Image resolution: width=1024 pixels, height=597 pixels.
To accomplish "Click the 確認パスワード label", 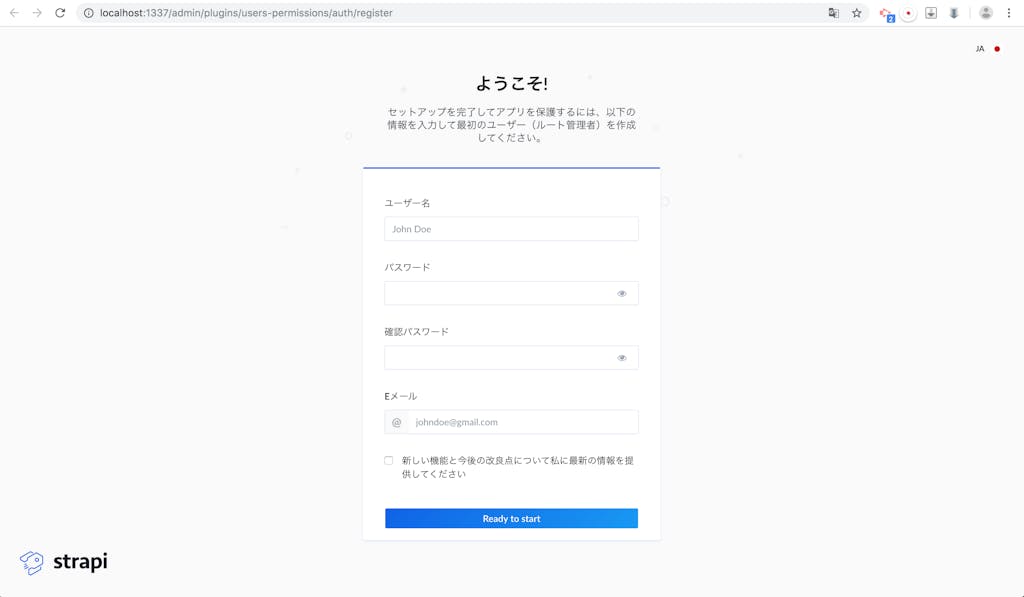I will coord(416,332).
